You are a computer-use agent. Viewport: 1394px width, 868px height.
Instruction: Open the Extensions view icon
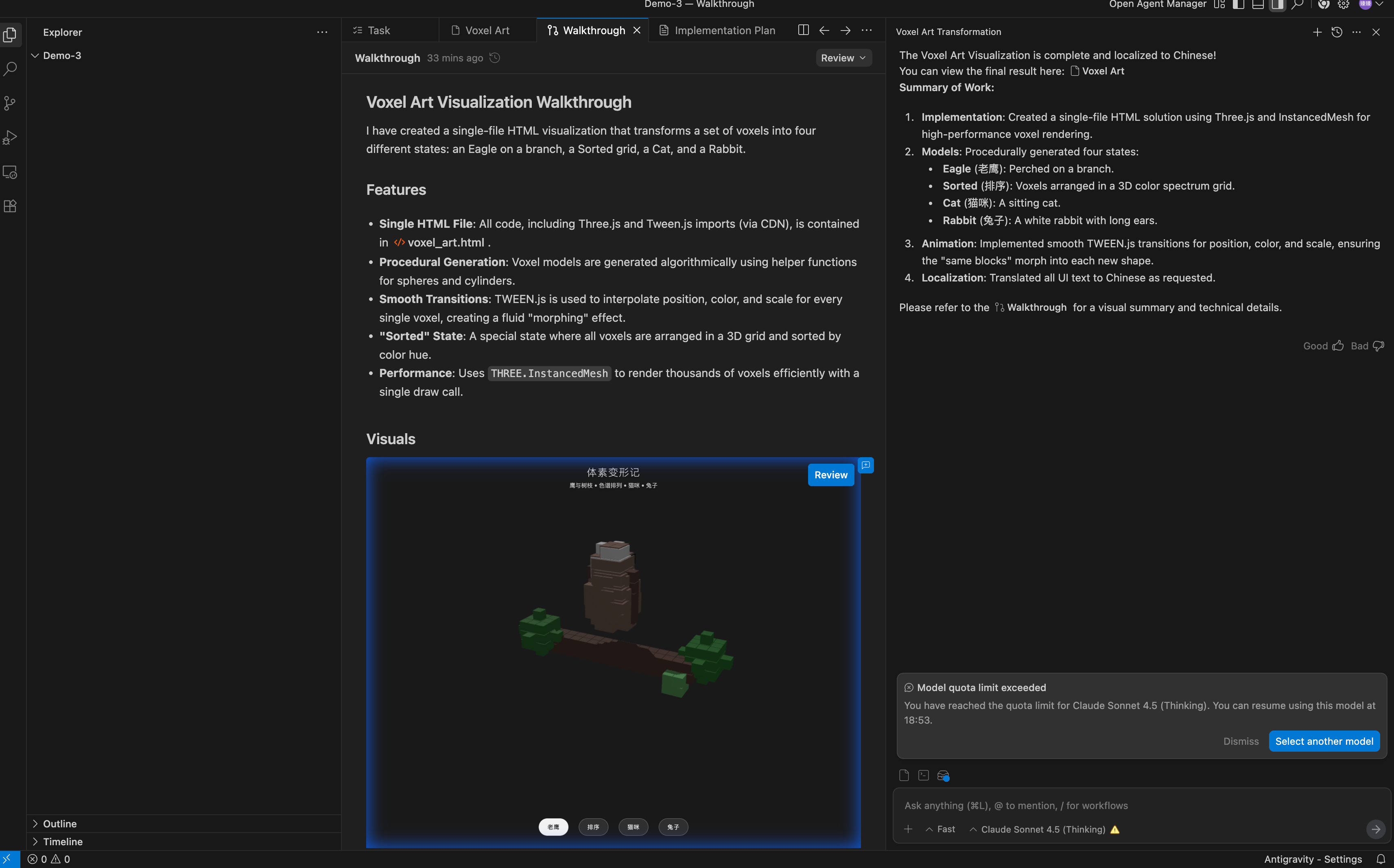click(10, 206)
